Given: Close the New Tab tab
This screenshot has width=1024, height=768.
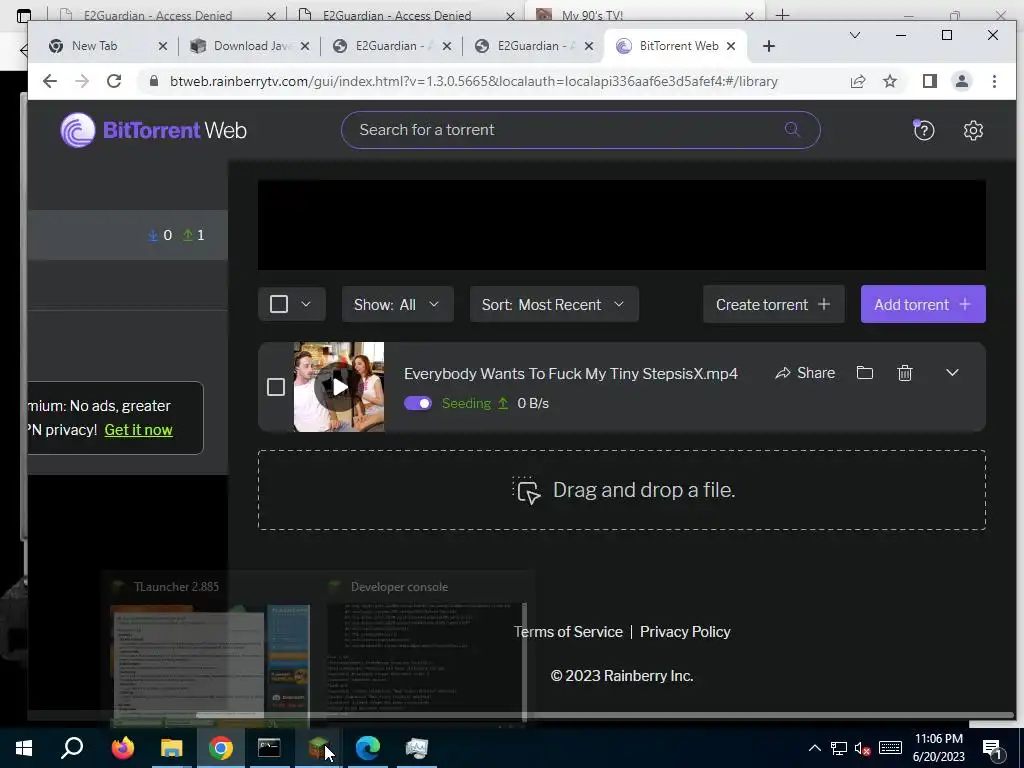Looking at the screenshot, I should tap(163, 46).
